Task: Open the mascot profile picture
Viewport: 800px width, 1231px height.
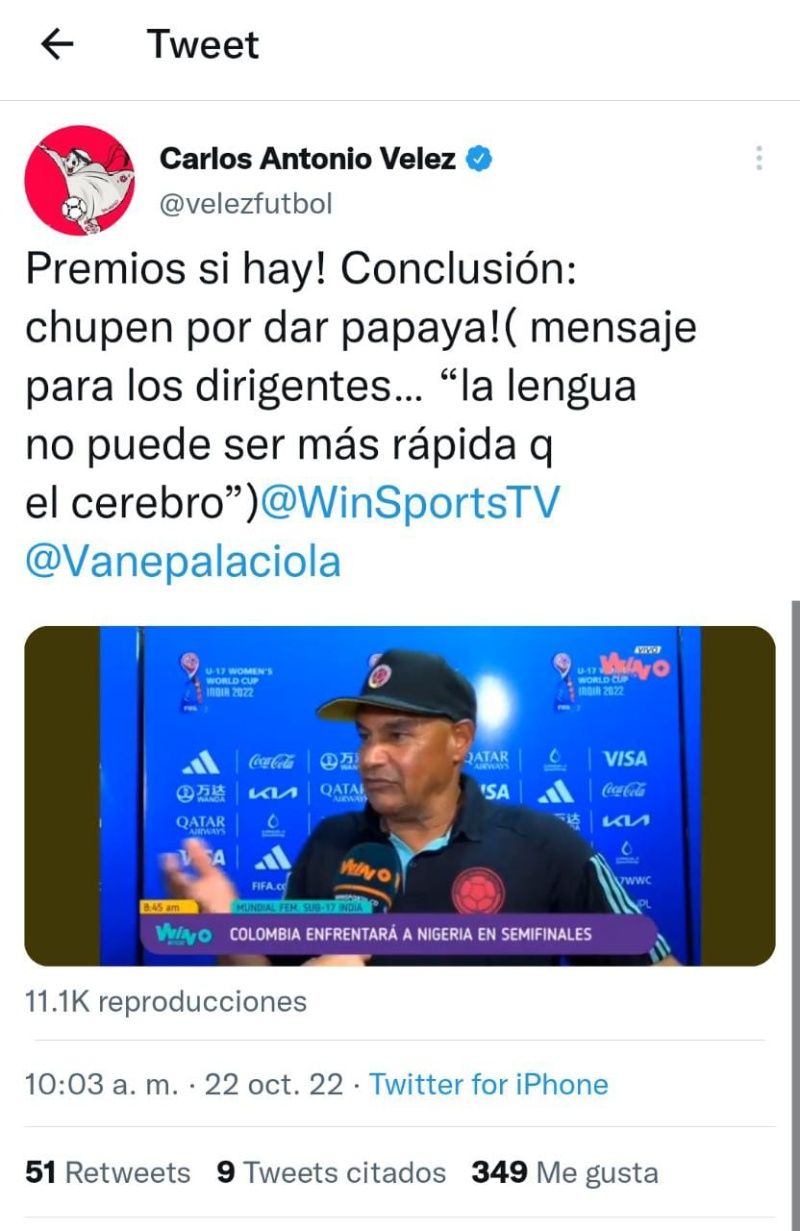Action: coord(80,180)
